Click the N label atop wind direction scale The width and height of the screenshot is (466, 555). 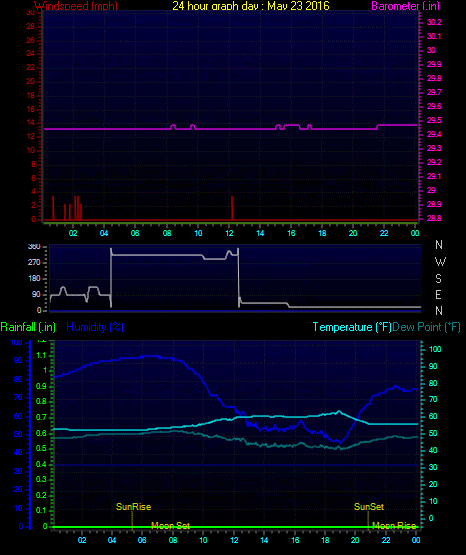point(439,245)
